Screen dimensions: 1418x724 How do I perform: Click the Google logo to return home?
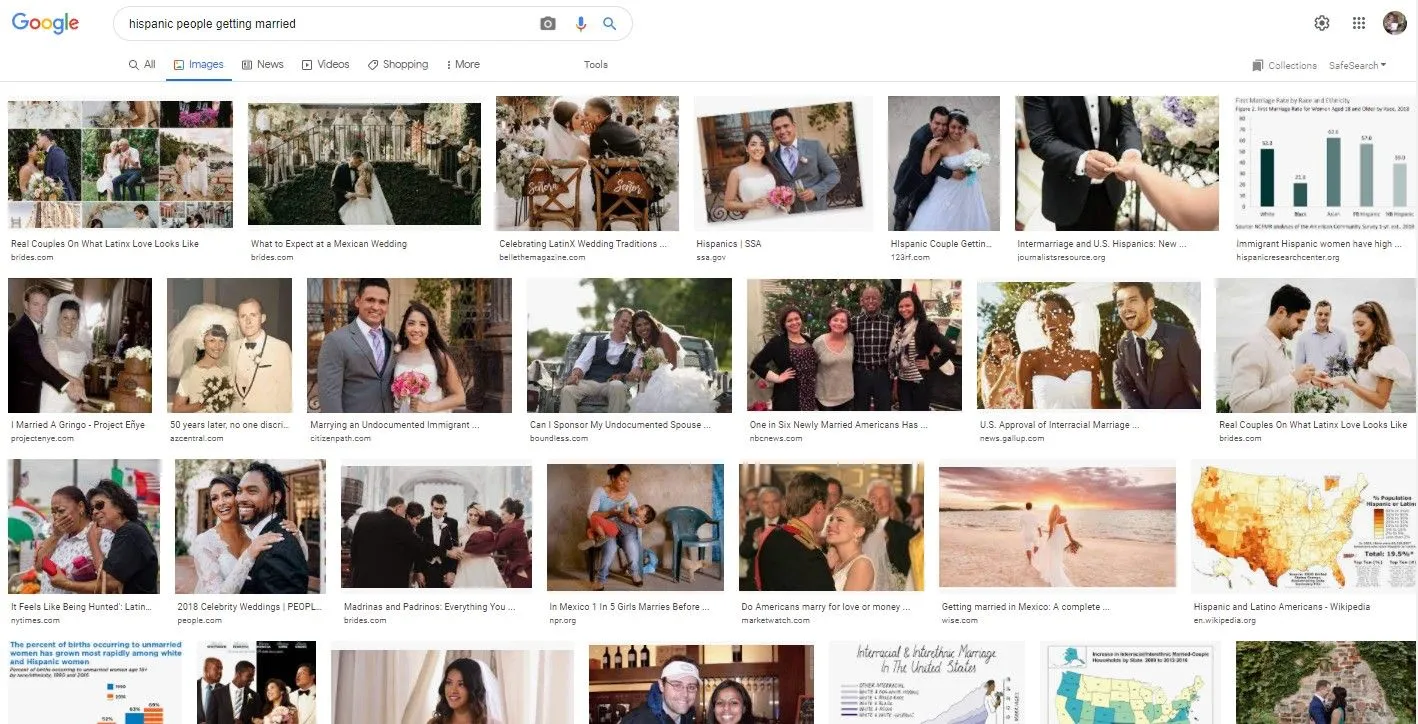[45, 22]
